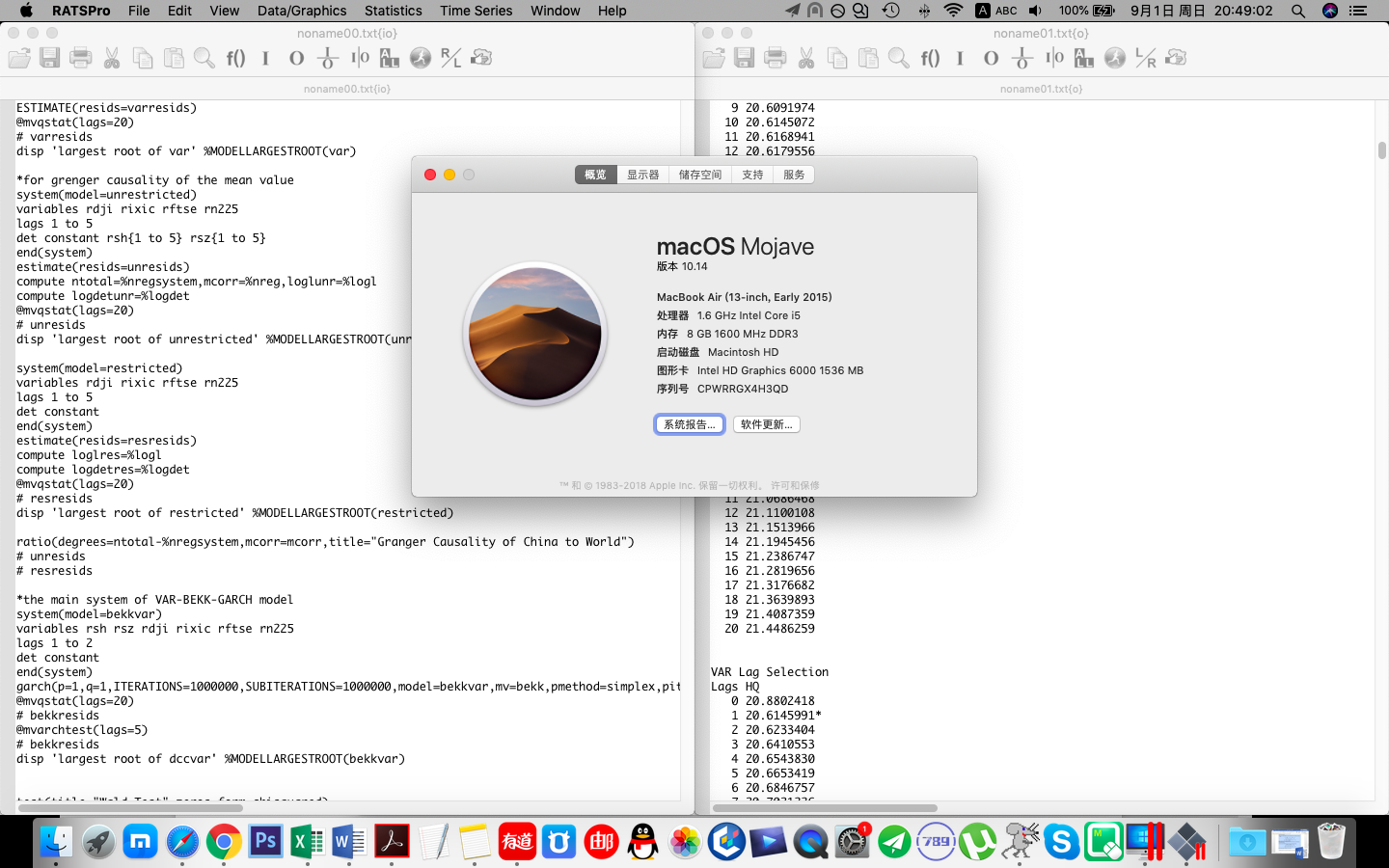Image resolution: width=1389 pixels, height=868 pixels.
Task: Click the running man icon in left toolbar
Action: point(421,58)
